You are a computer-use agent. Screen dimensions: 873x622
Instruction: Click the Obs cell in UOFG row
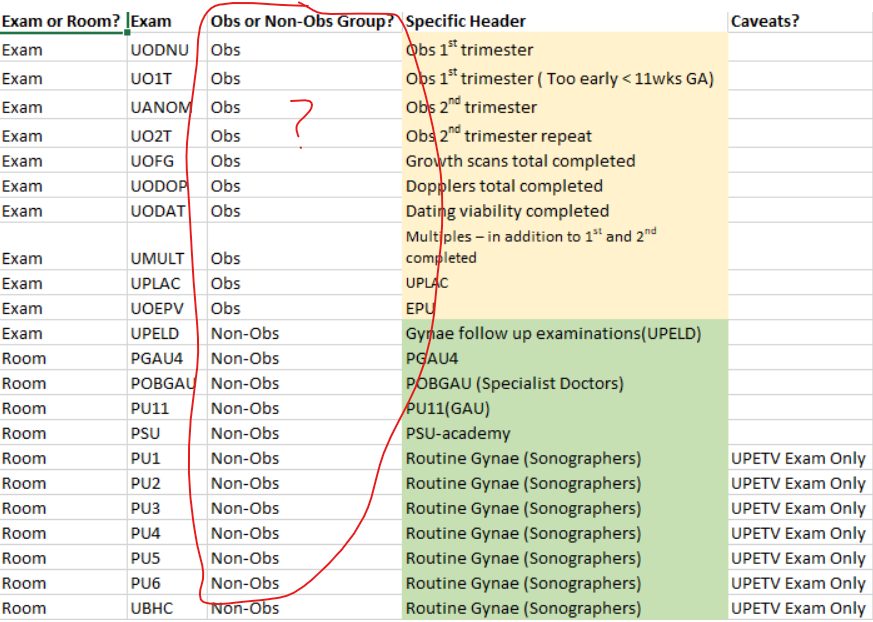[305, 161]
